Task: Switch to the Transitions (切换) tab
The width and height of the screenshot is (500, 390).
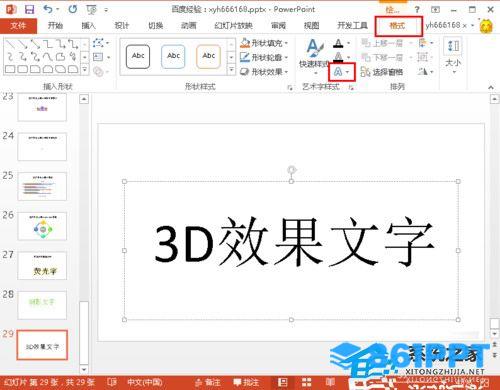Action: pos(155,25)
